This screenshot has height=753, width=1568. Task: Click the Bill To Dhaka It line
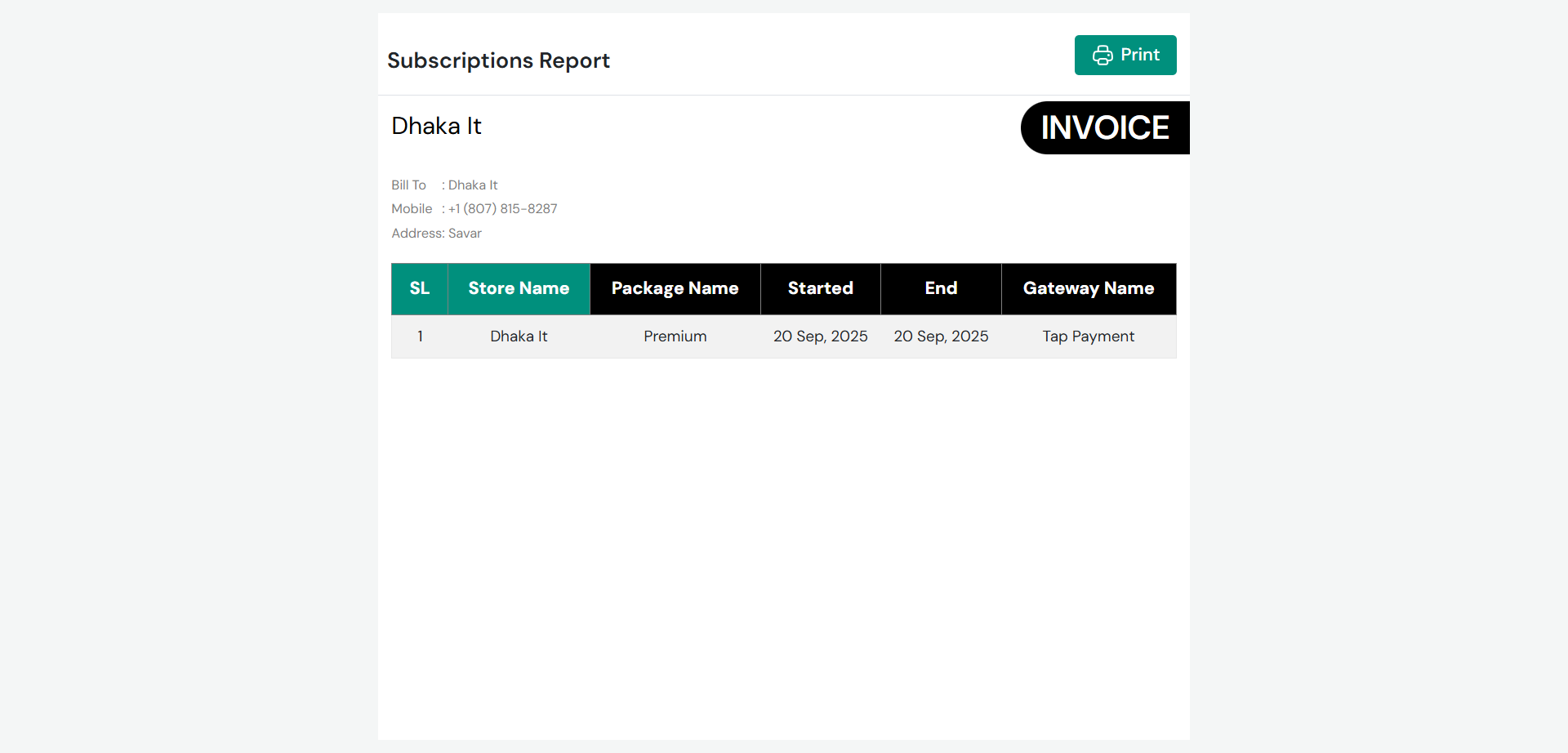444,185
